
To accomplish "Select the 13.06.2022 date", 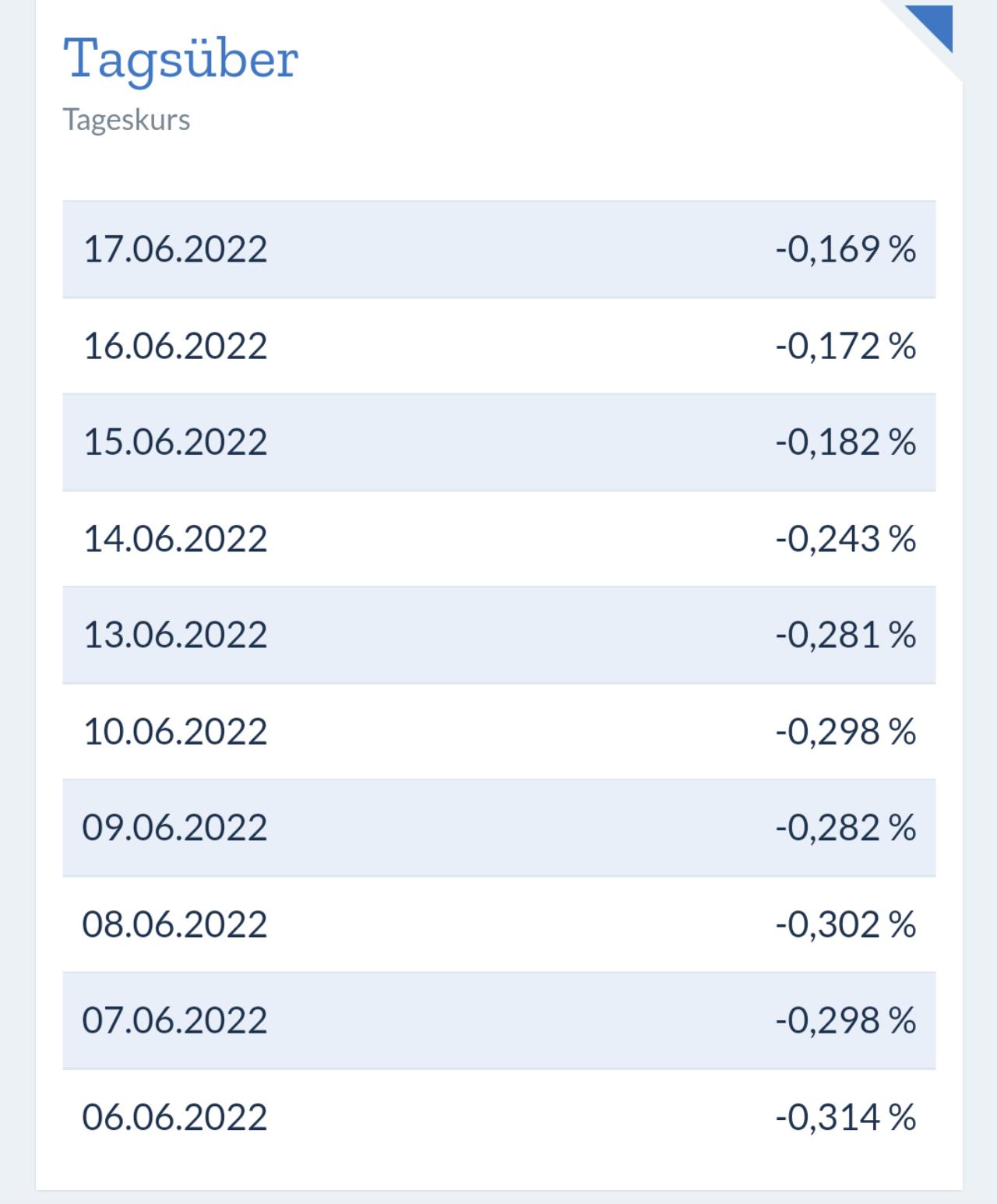I will (175, 635).
